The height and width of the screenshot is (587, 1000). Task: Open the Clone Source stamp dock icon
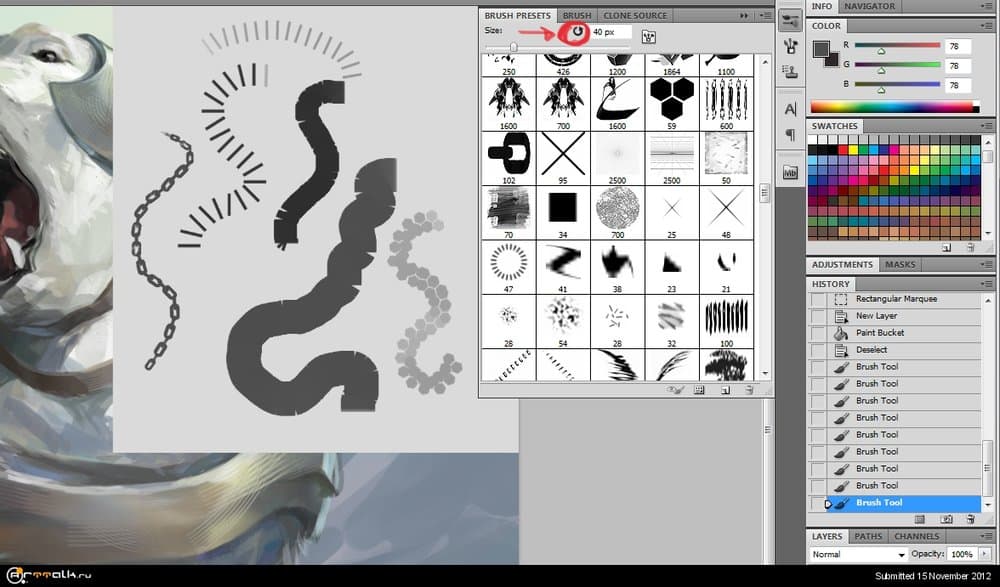click(790, 72)
